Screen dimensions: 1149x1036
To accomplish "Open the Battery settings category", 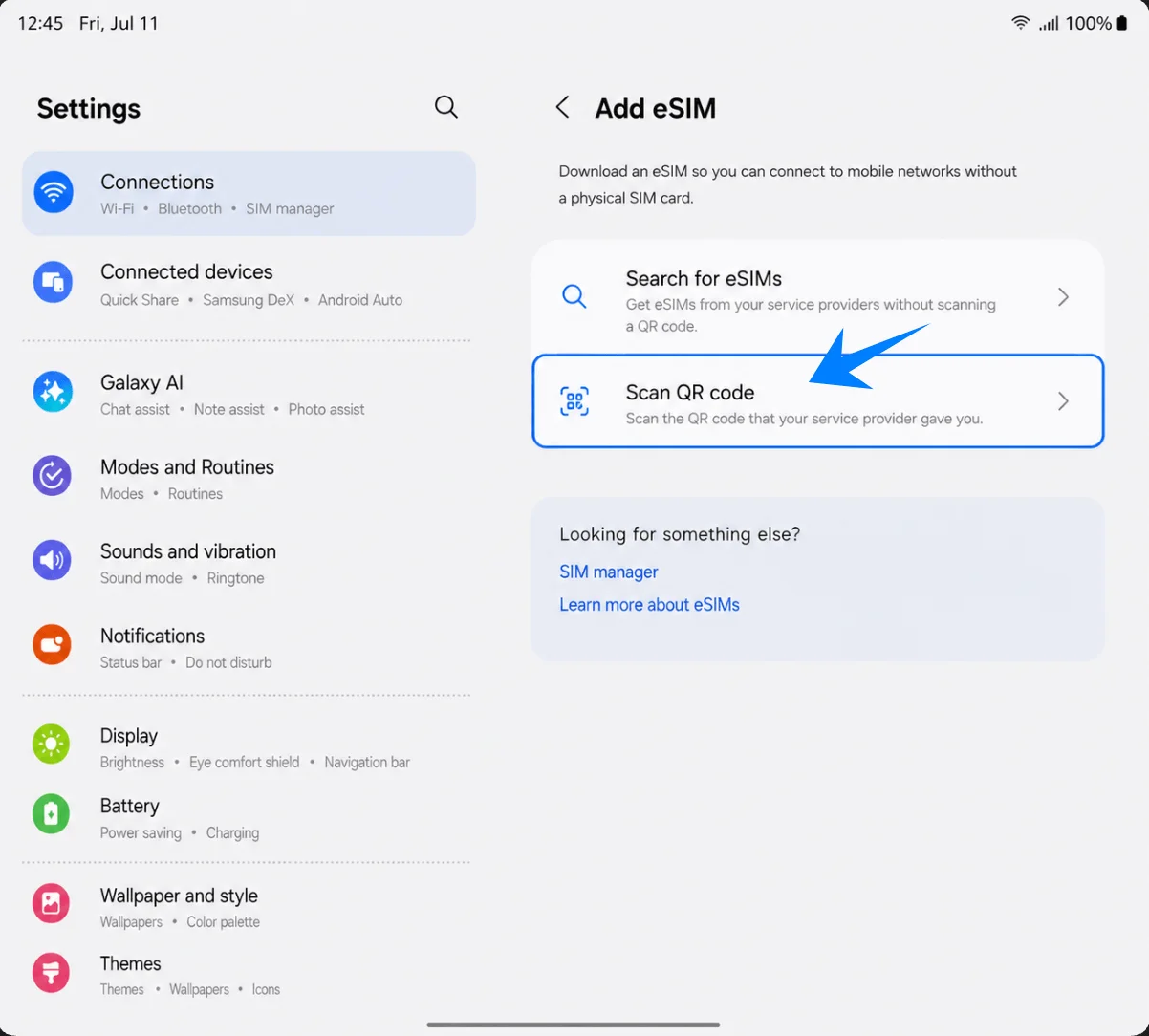I will click(x=249, y=818).
